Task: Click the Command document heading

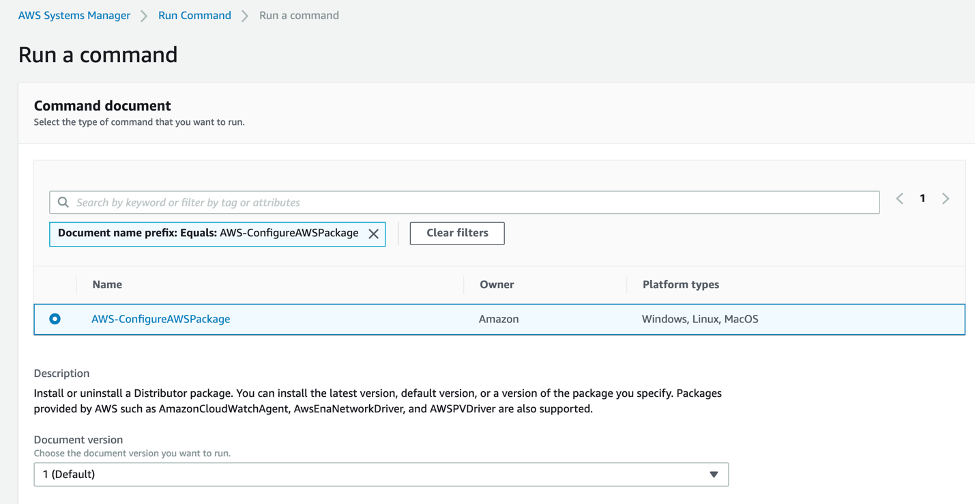Action: pos(102,106)
